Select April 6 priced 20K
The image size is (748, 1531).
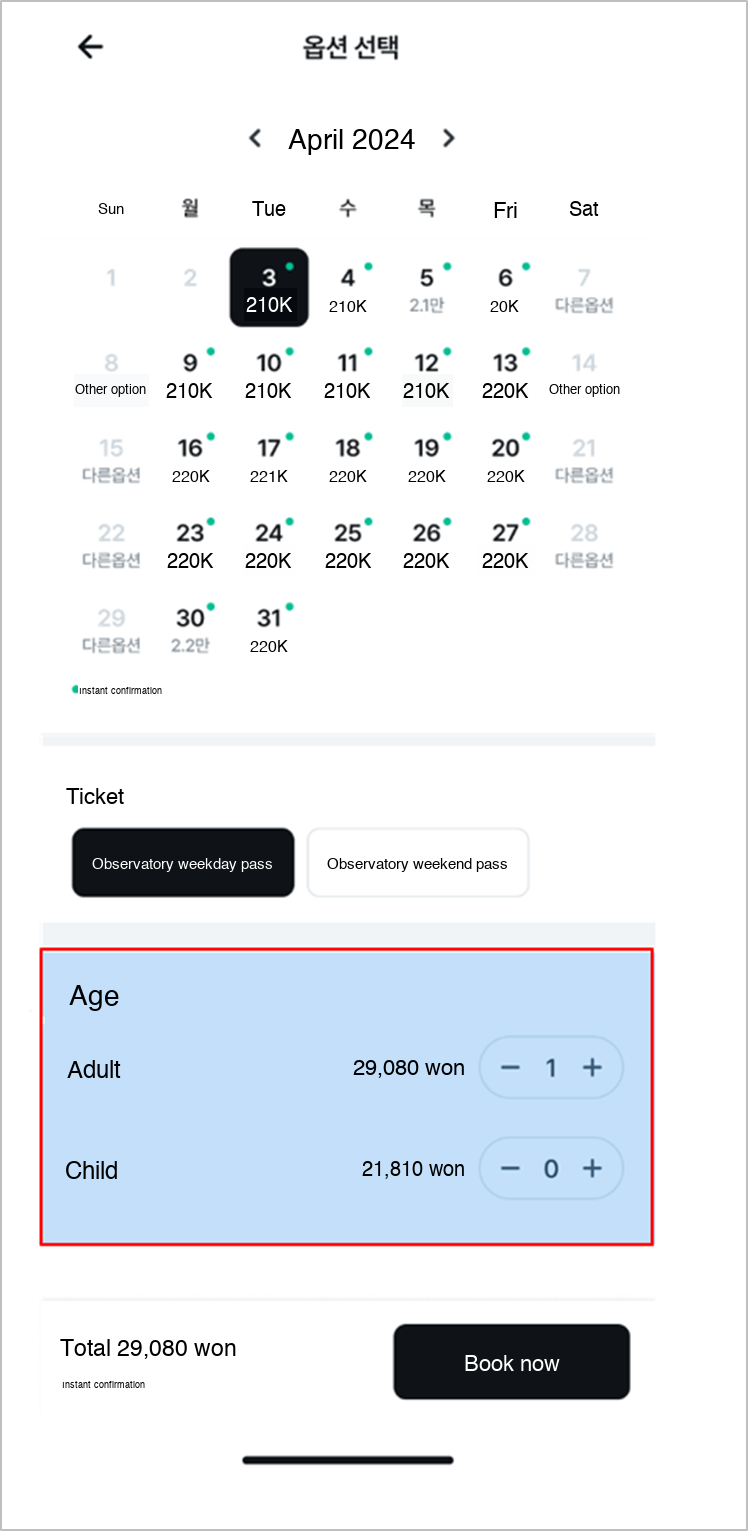(x=505, y=289)
